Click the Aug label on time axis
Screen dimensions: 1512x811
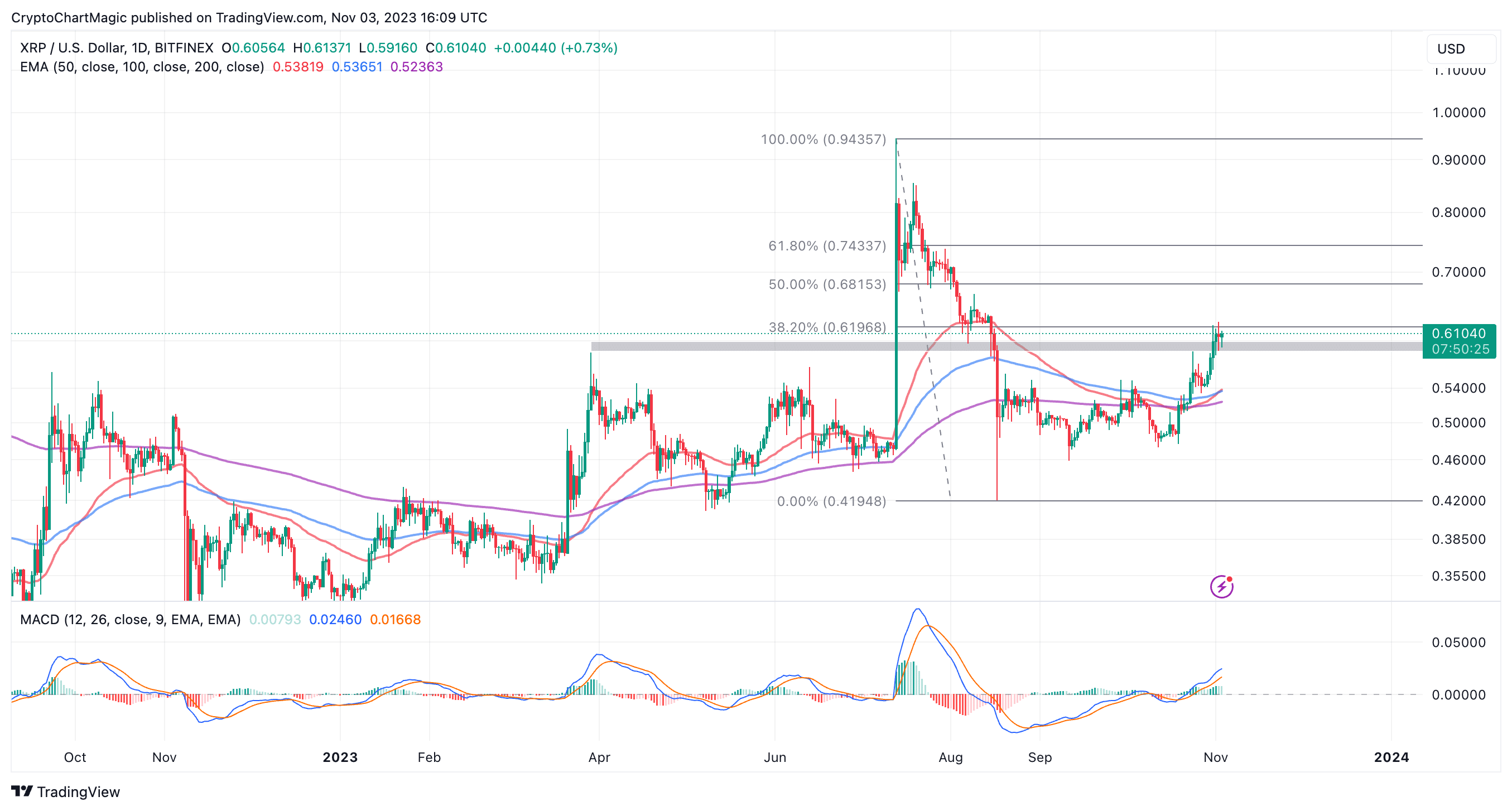coord(950,757)
